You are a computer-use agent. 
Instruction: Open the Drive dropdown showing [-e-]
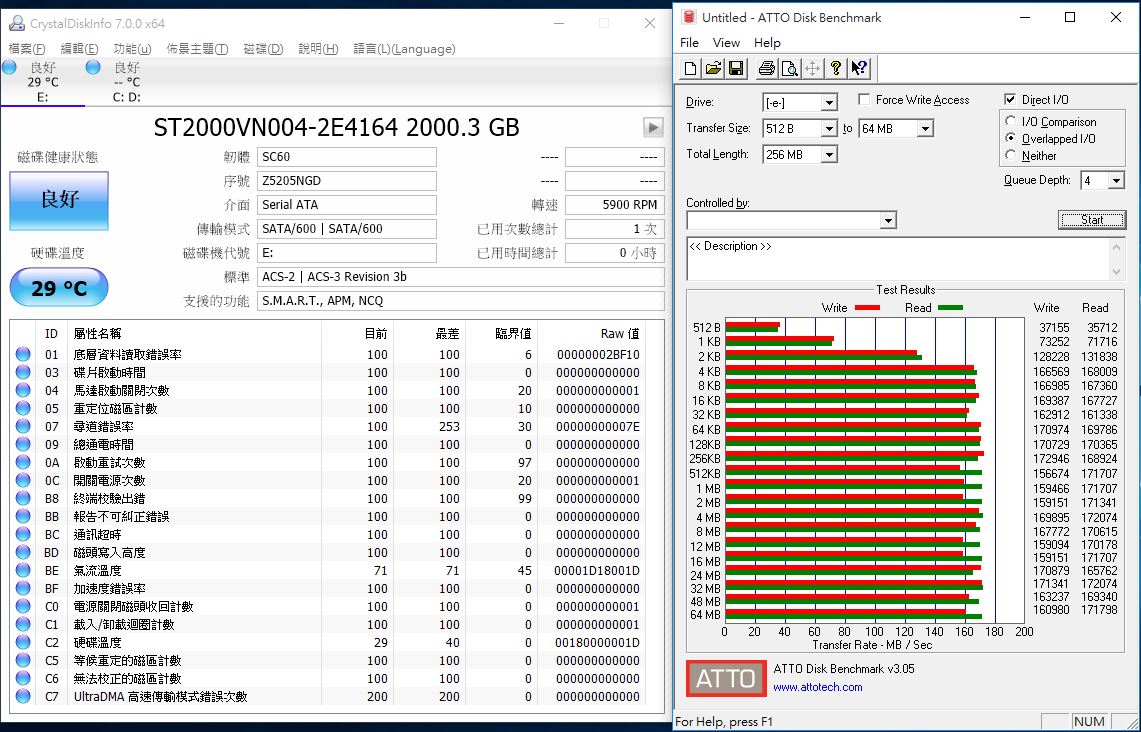(x=829, y=103)
